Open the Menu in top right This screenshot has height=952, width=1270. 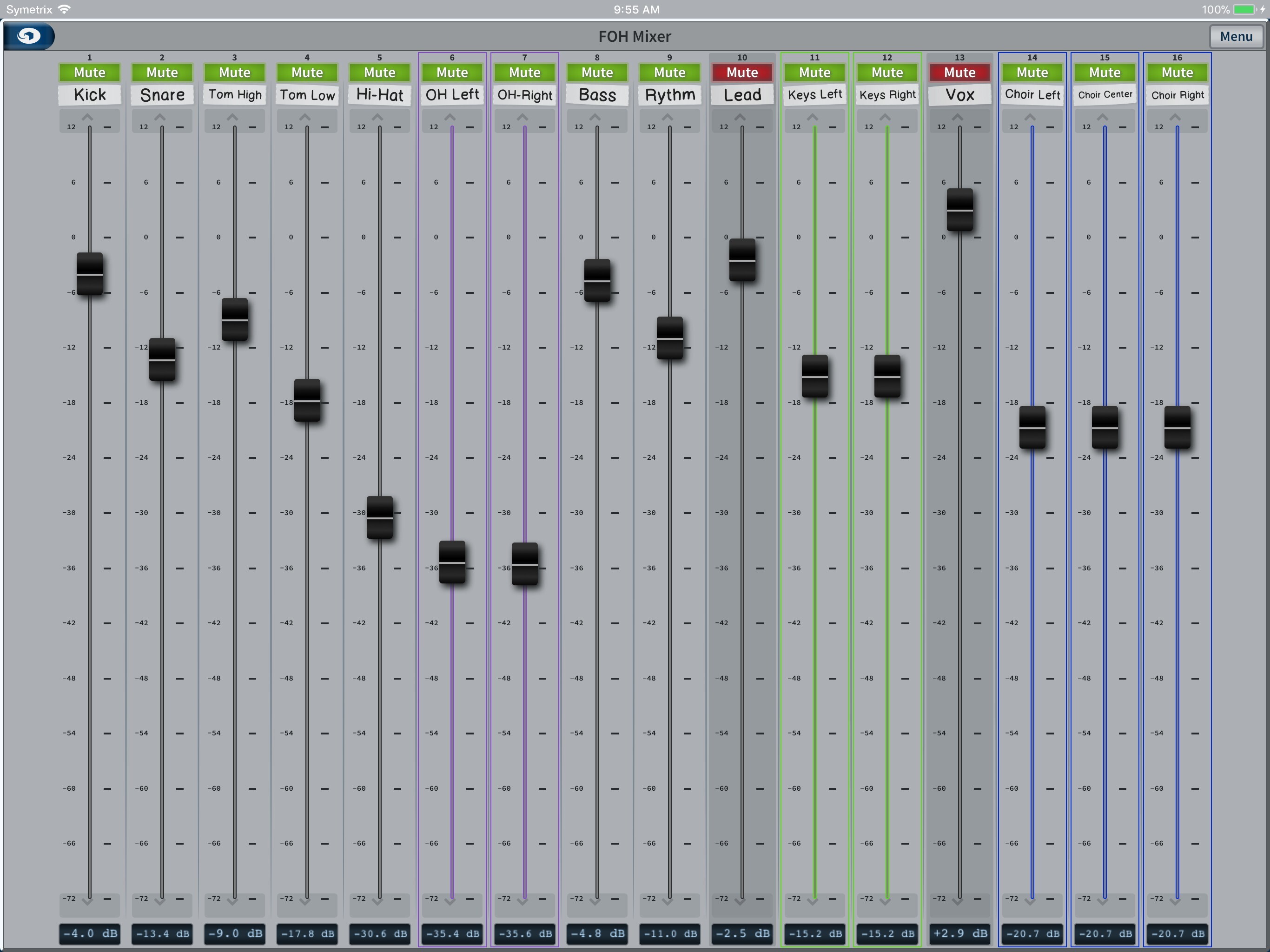[1236, 36]
